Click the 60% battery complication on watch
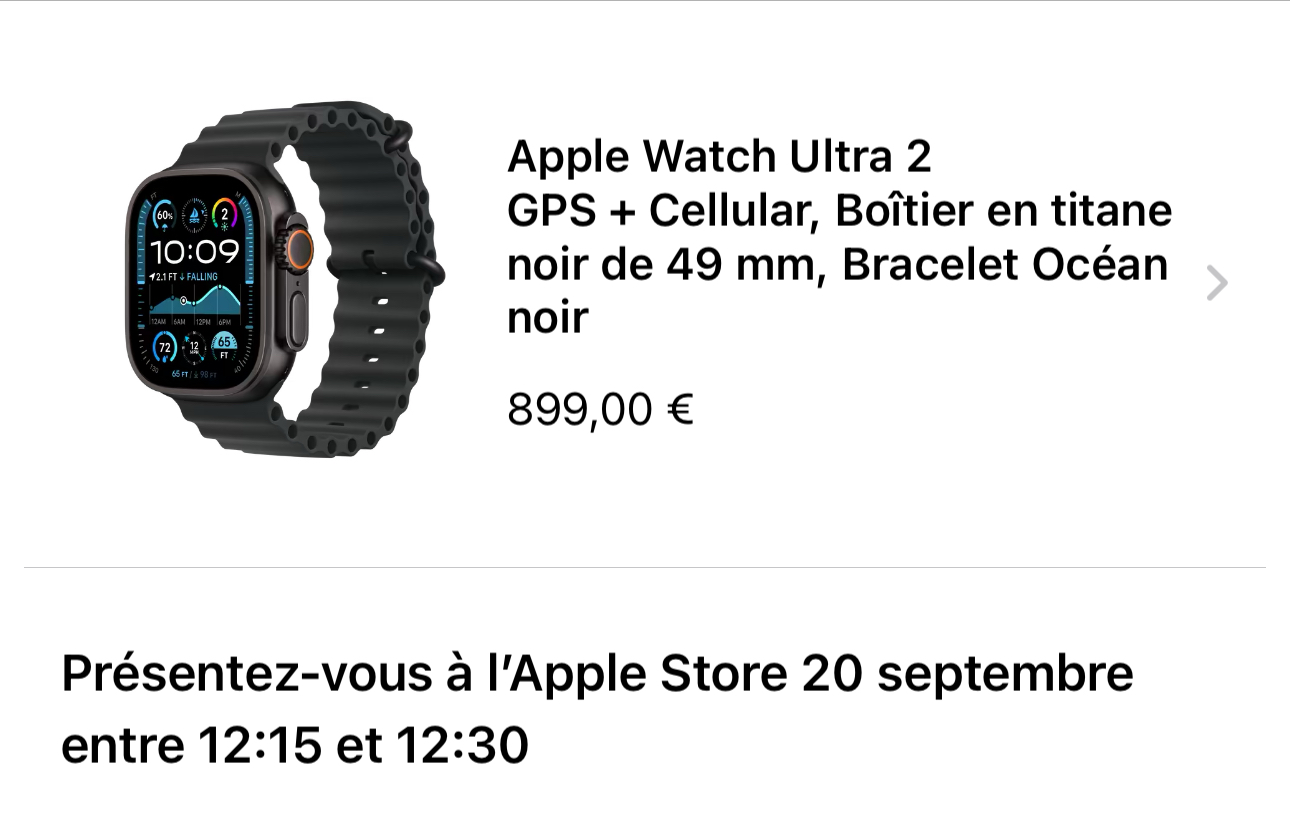1290x820 pixels. [165, 215]
